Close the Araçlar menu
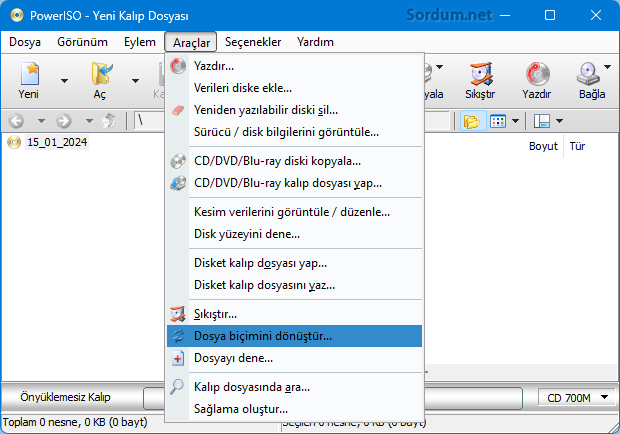This screenshot has height=434, width=620. coord(191,42)
